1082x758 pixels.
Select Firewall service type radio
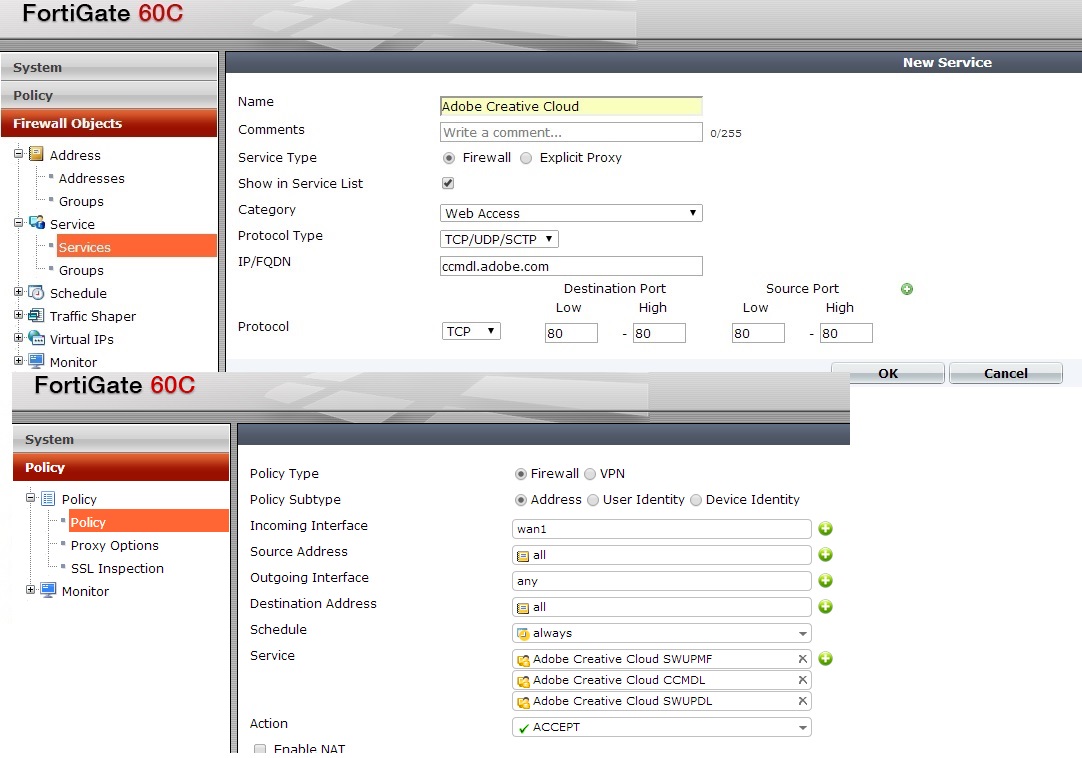449,158
